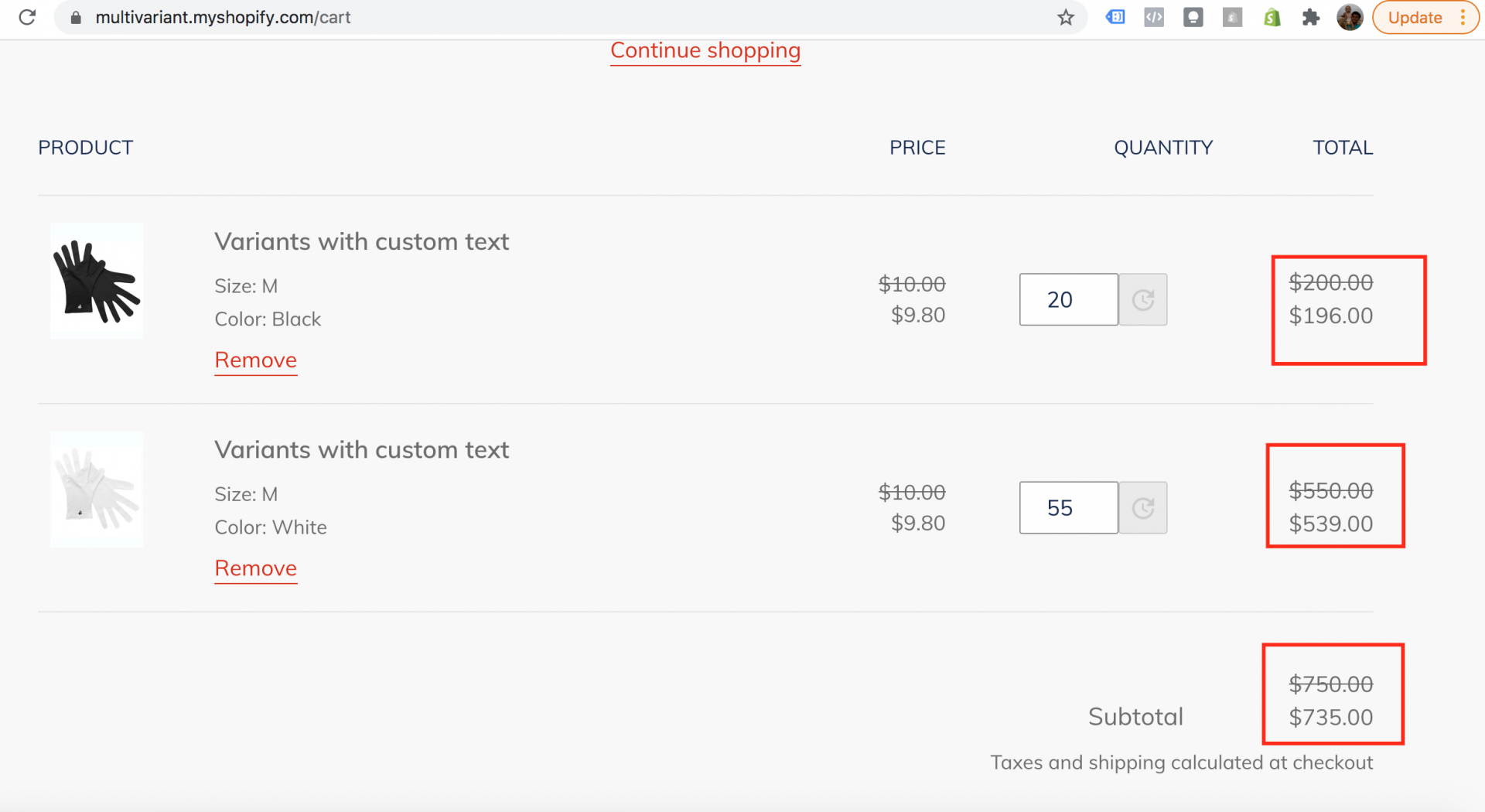Bookmark this page with the star icon
1485x812 pixels.
[1066, 17]
